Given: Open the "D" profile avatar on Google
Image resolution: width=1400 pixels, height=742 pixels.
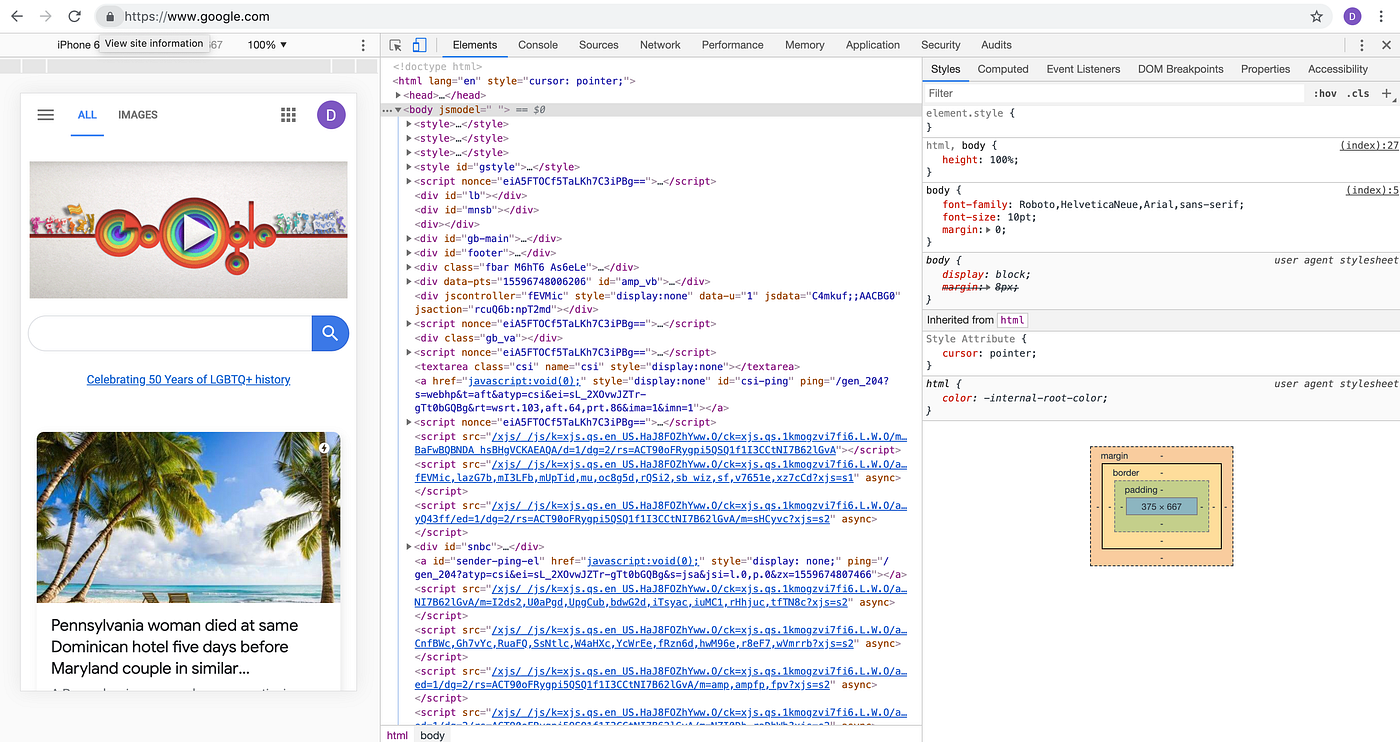Looking at the screenshot, I should [330, 114].
